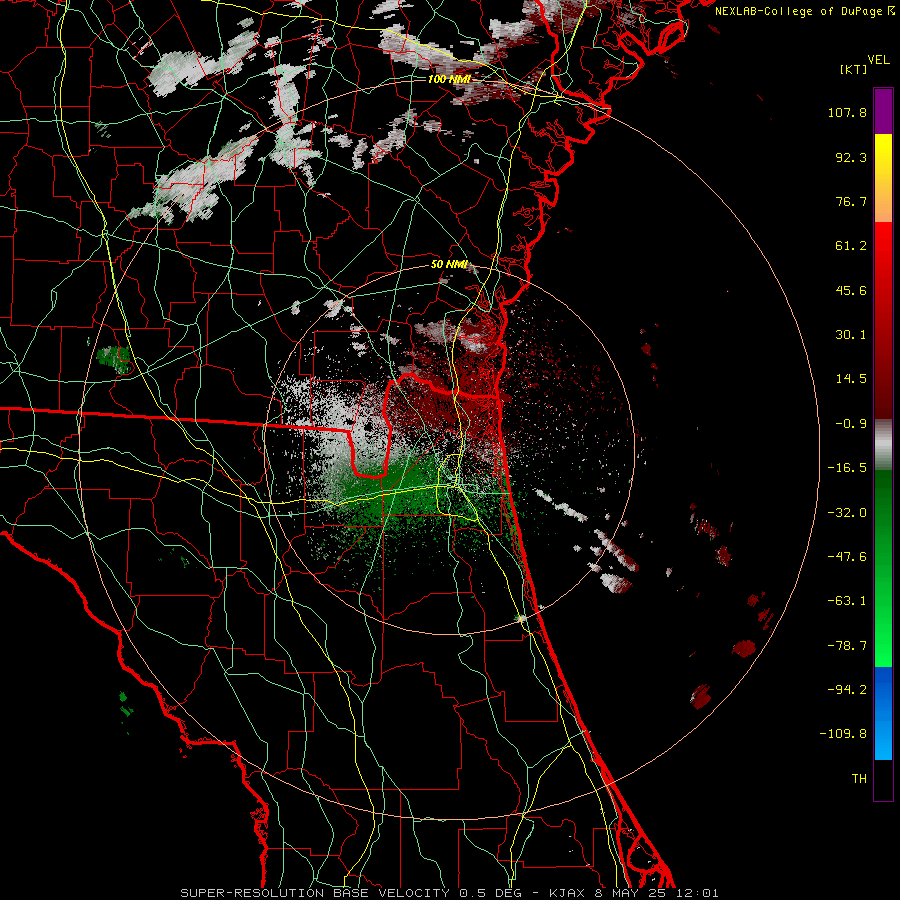Click the -32.0 legend value

coord(847,513)
